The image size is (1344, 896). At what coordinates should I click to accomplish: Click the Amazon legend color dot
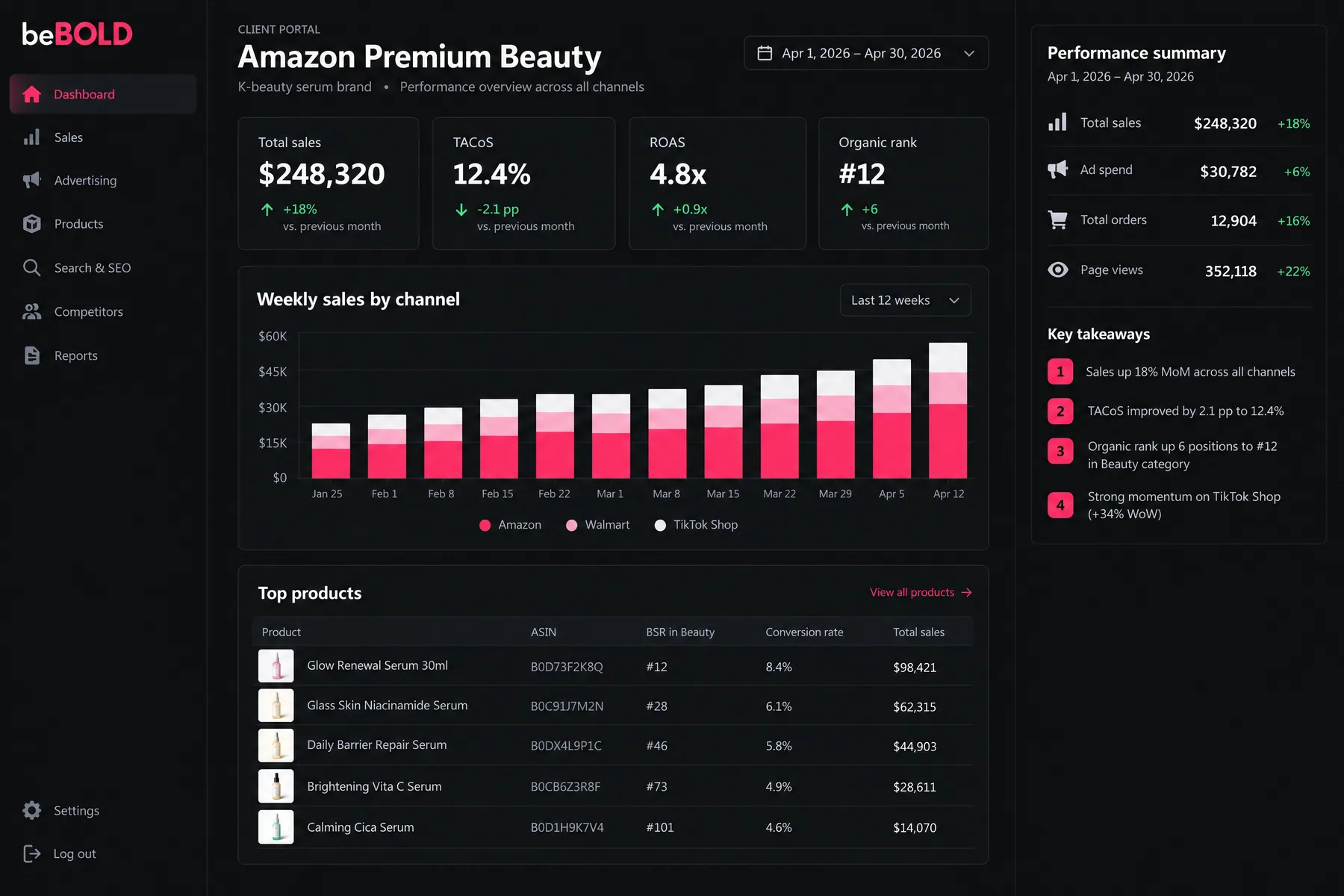485,525
